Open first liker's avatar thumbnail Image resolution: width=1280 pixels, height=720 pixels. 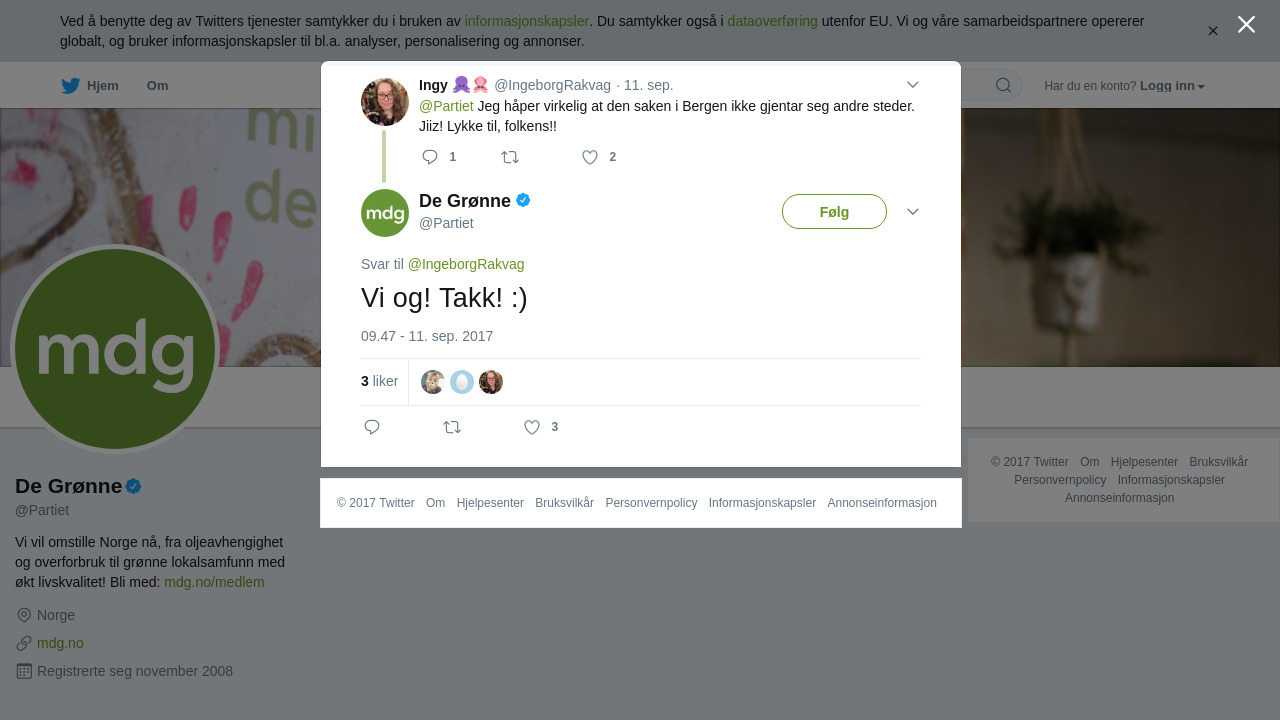[x=433, y=382]
